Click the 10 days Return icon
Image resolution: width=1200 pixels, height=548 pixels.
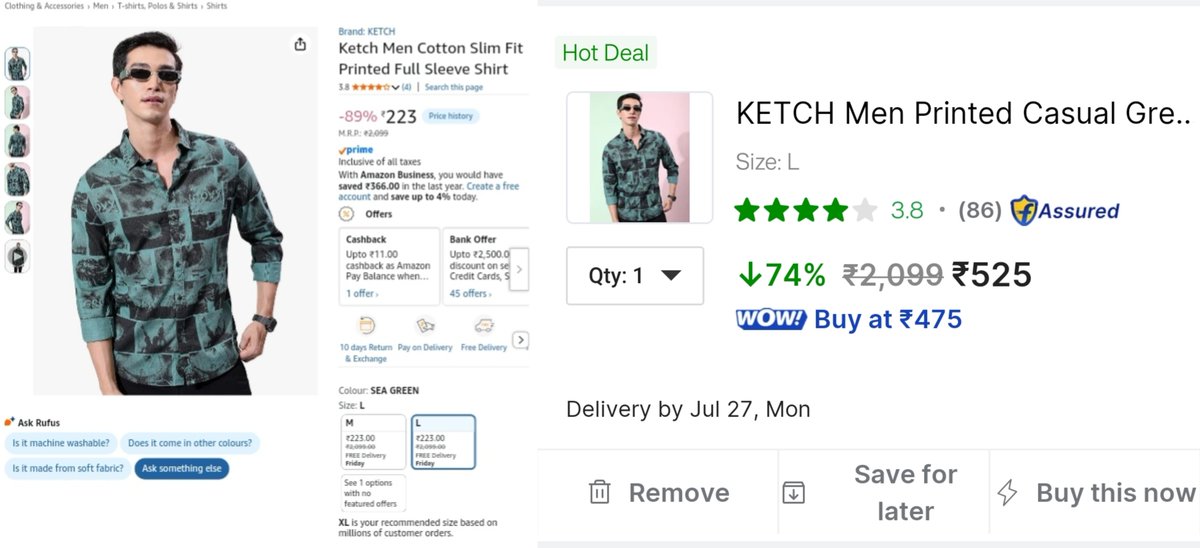366,325
